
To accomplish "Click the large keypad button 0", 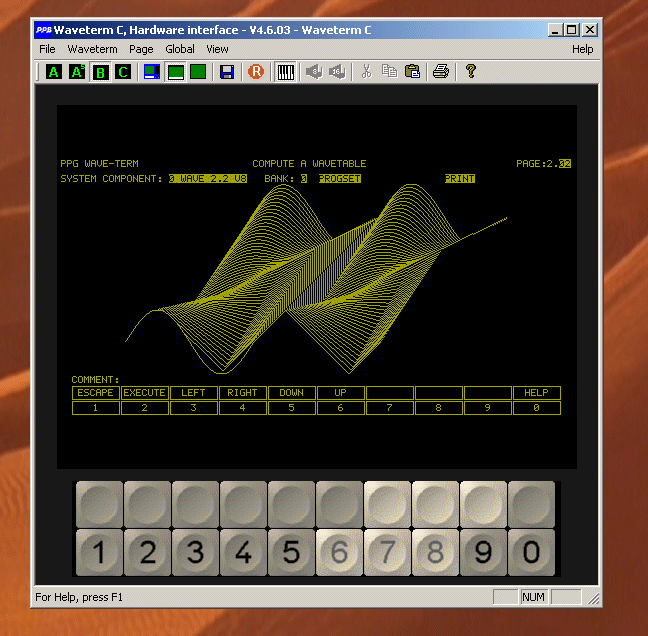I will (x=531, y=552).
